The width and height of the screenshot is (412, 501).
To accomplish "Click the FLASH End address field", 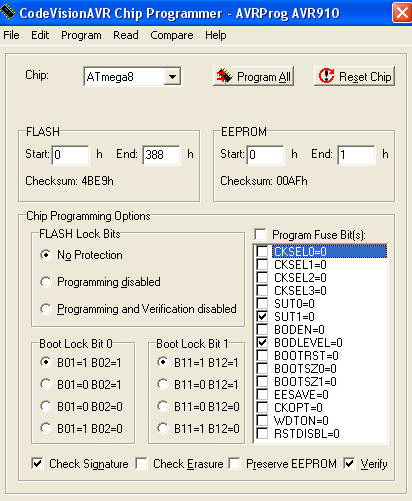I will (x=162, y=155).
